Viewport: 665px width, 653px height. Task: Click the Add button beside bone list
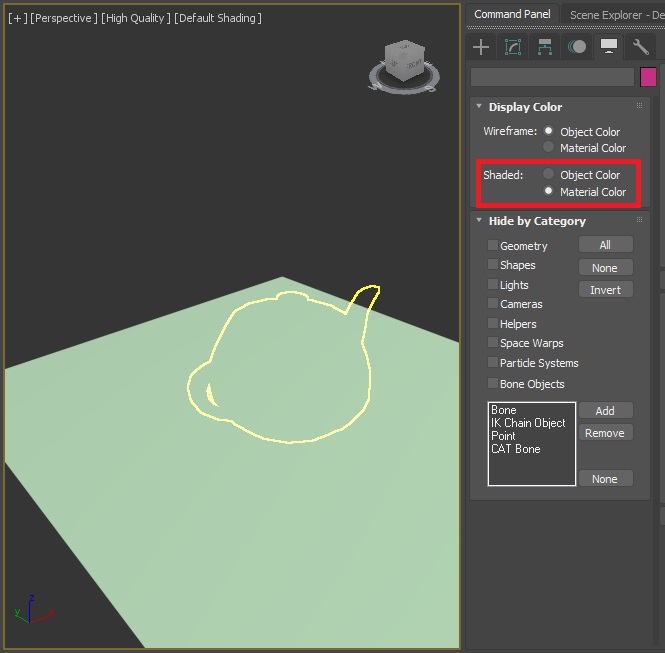point(605,410)
